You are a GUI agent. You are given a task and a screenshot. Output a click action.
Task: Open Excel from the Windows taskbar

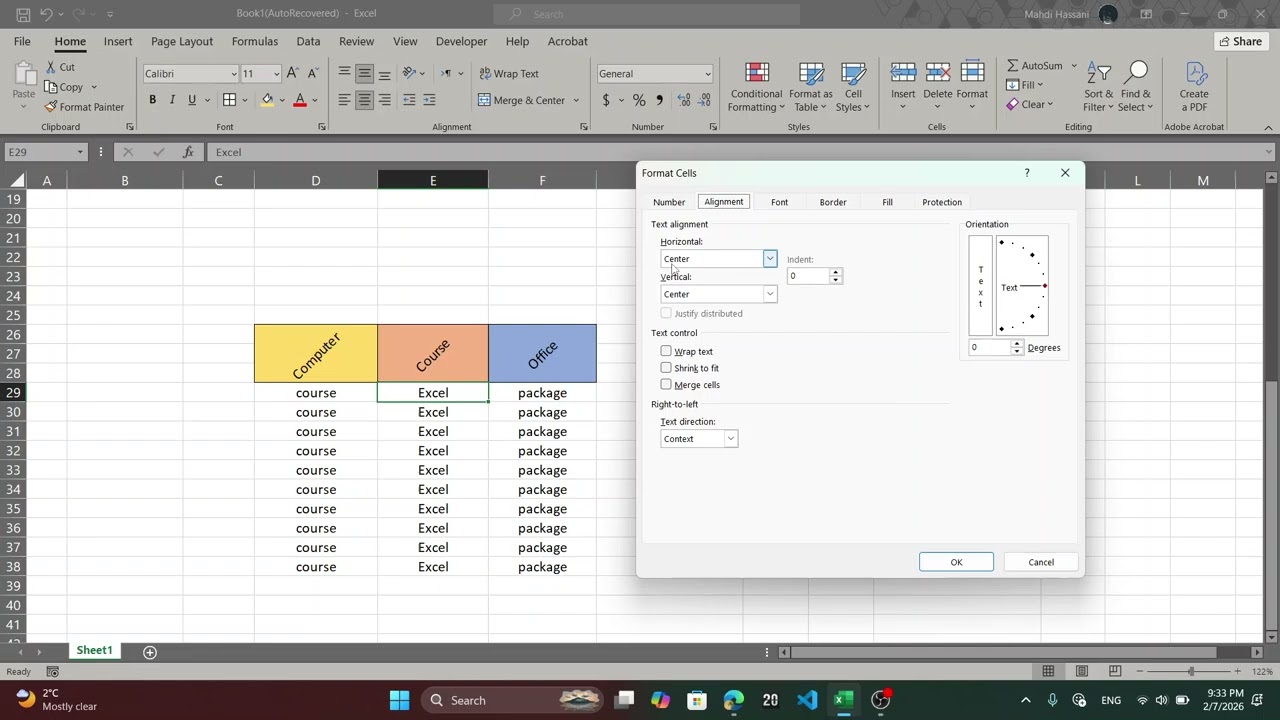(843, 700)
